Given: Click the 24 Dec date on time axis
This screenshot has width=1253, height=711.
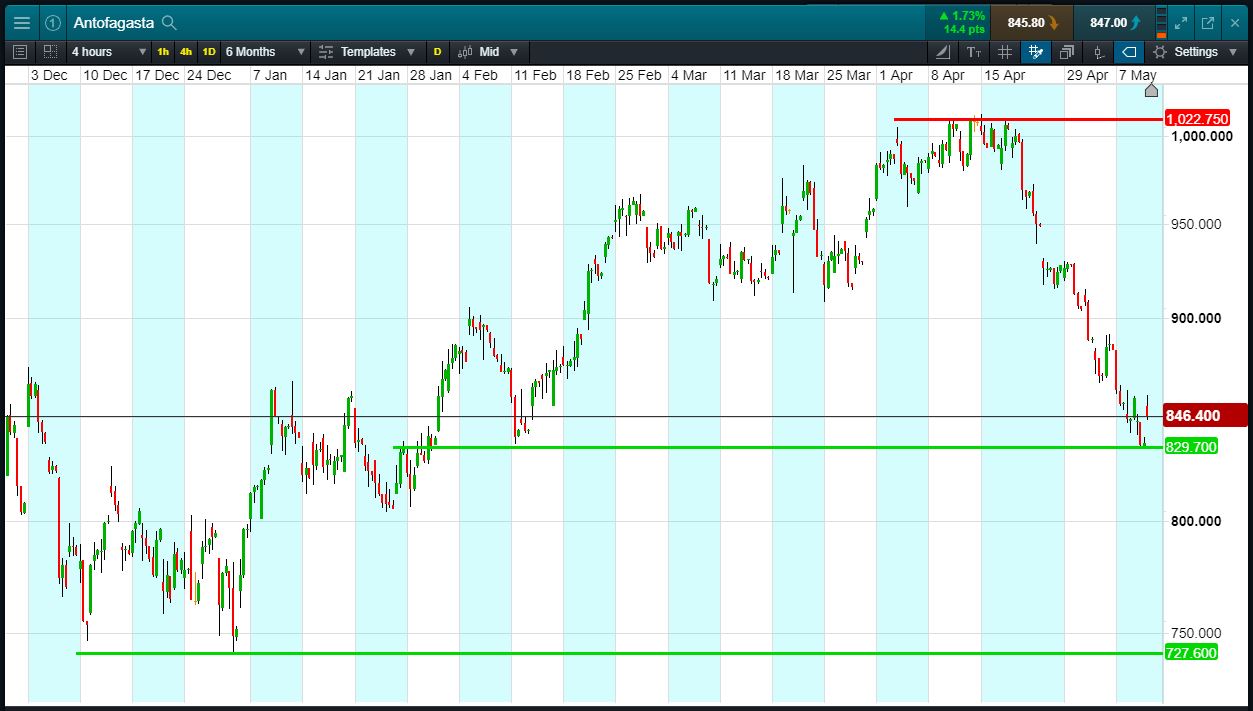Looking at the screenshot, I should (209, 75).
